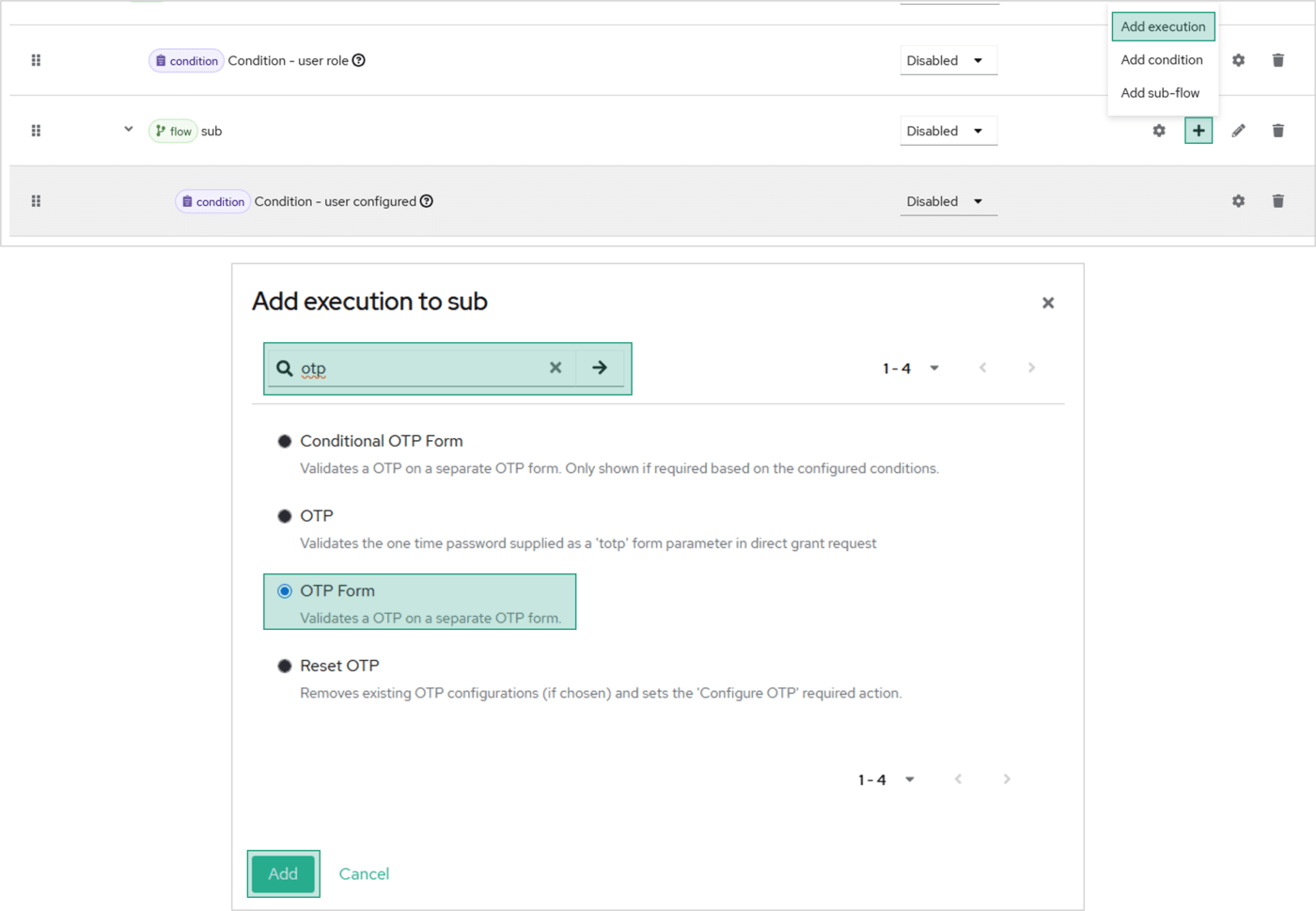
Task: Click trash icon on the sub flow row
Action: (1277, 131)
